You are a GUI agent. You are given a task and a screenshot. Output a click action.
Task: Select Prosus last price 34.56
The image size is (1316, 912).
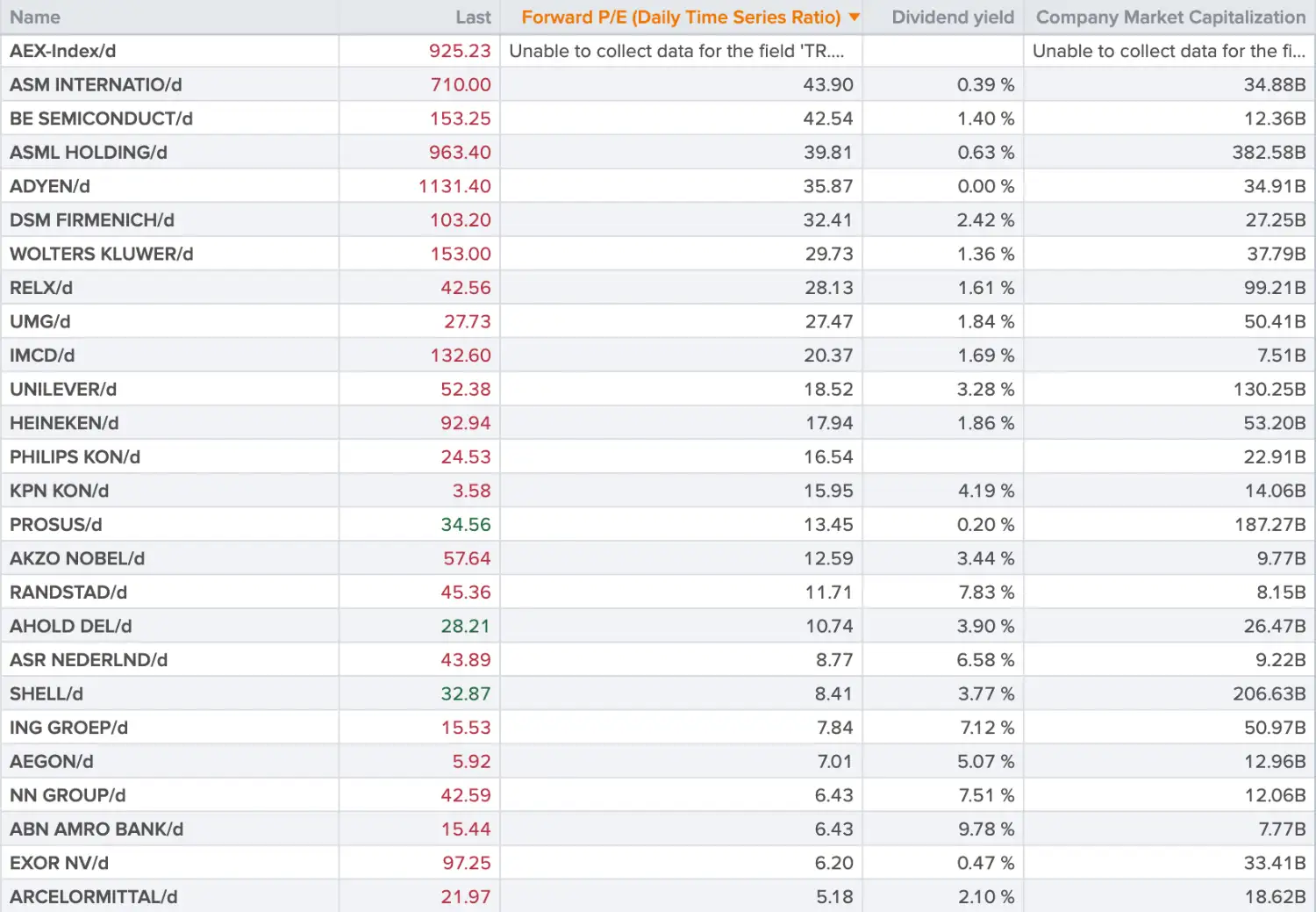(x=466, y=525)
